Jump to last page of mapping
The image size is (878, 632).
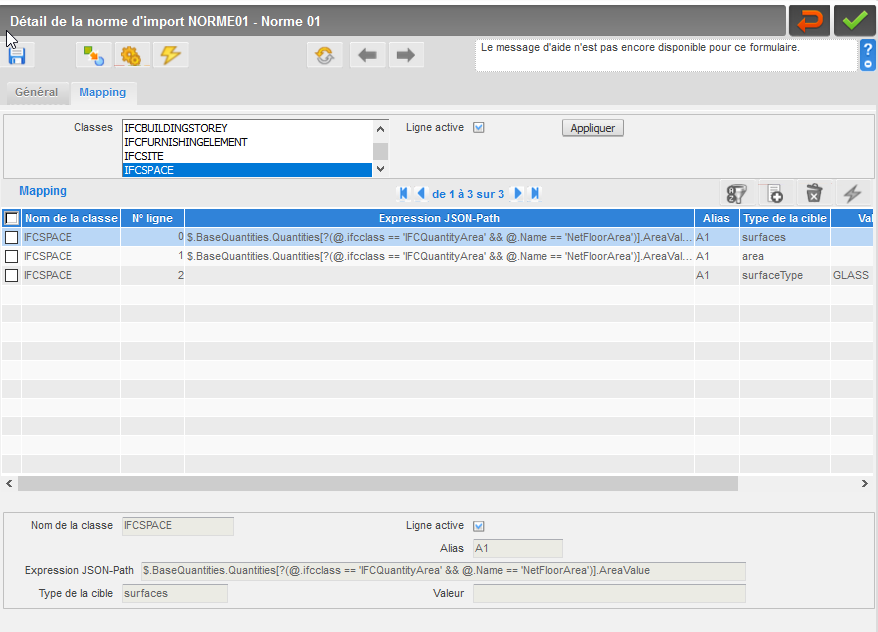[535, 194]
